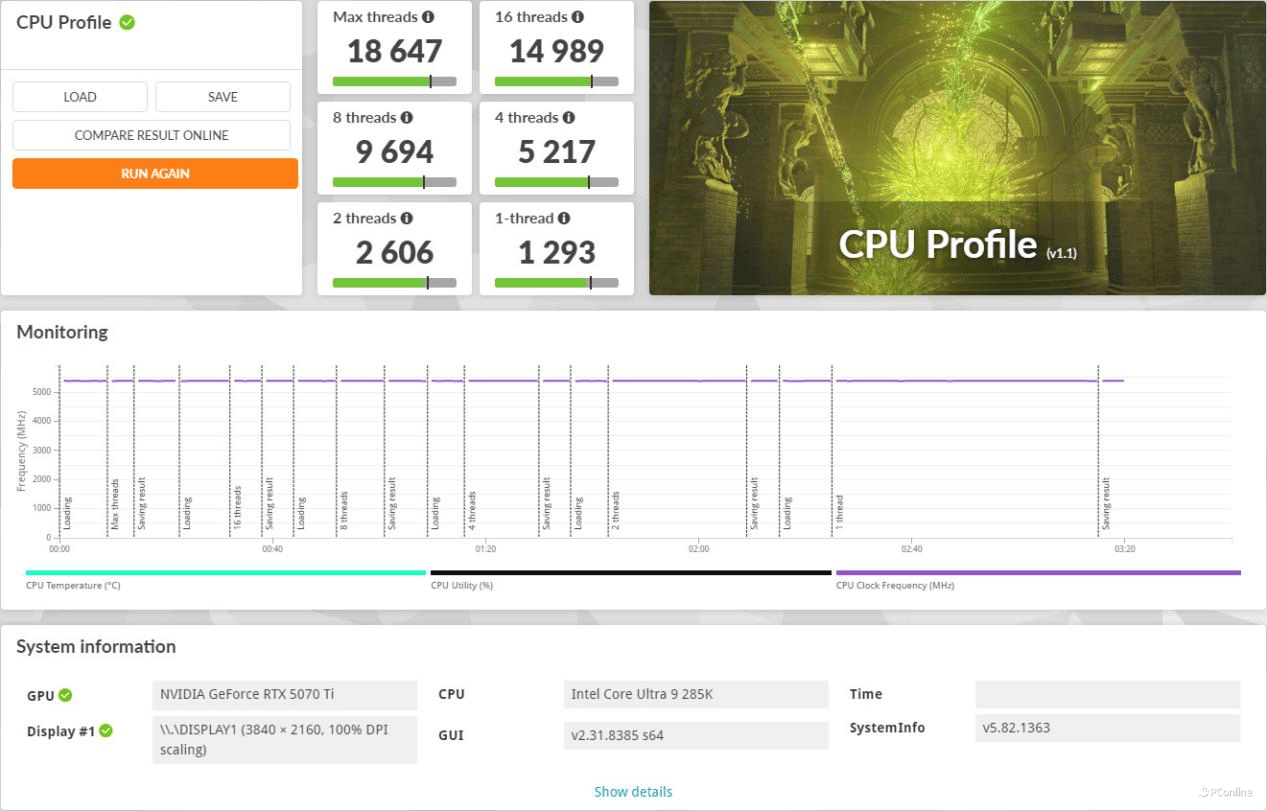Click the 1 thread marker in monitoring chart
1267x811 pixels.
[840, 510]
